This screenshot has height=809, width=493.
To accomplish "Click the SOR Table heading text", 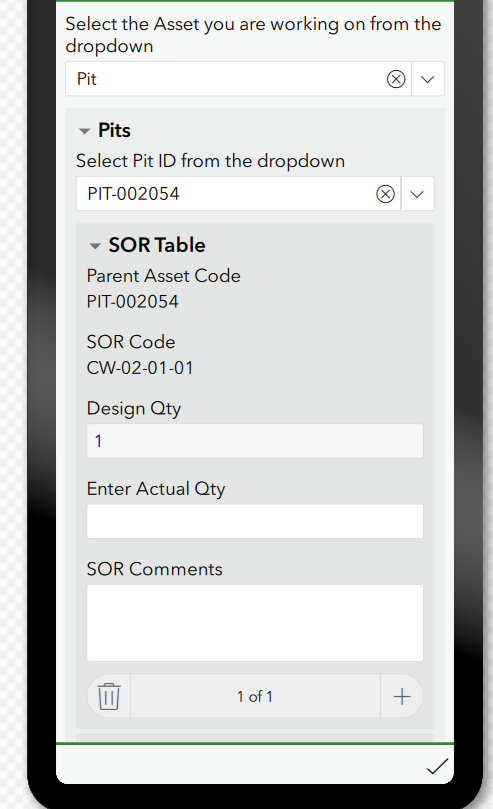I will pos(157,245).
